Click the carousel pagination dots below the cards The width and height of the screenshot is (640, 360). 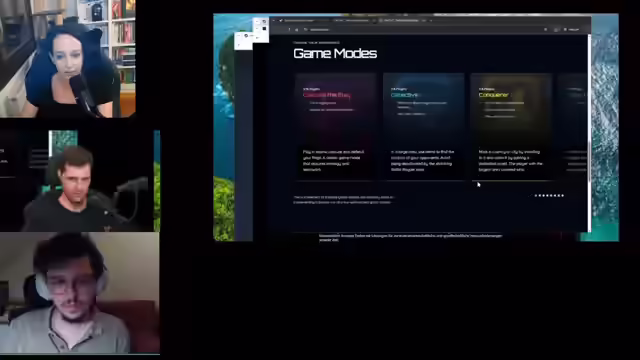coord(549,196)
